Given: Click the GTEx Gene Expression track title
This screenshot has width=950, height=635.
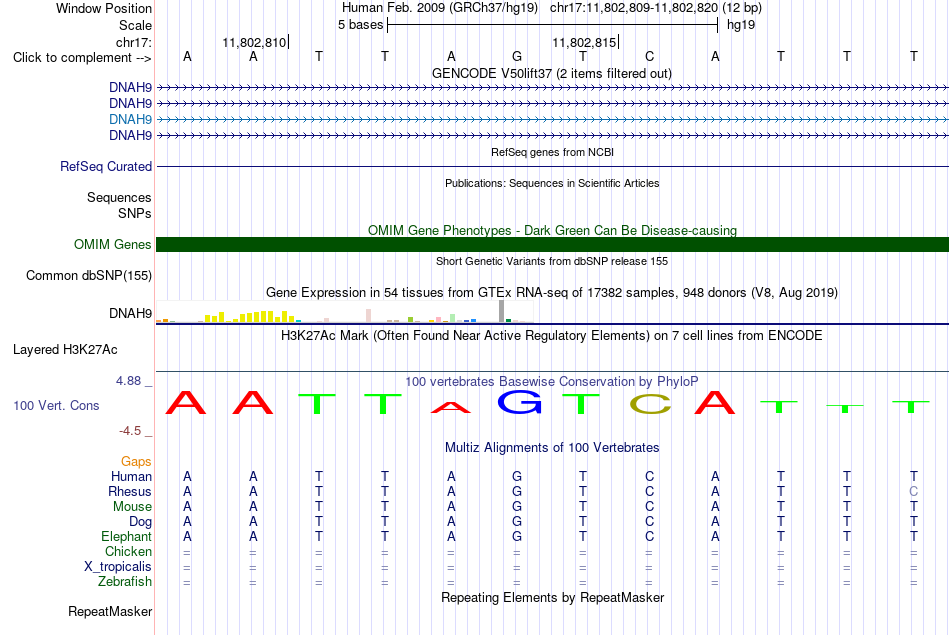Looking at the screenshot, I should [x=552, y=293].
